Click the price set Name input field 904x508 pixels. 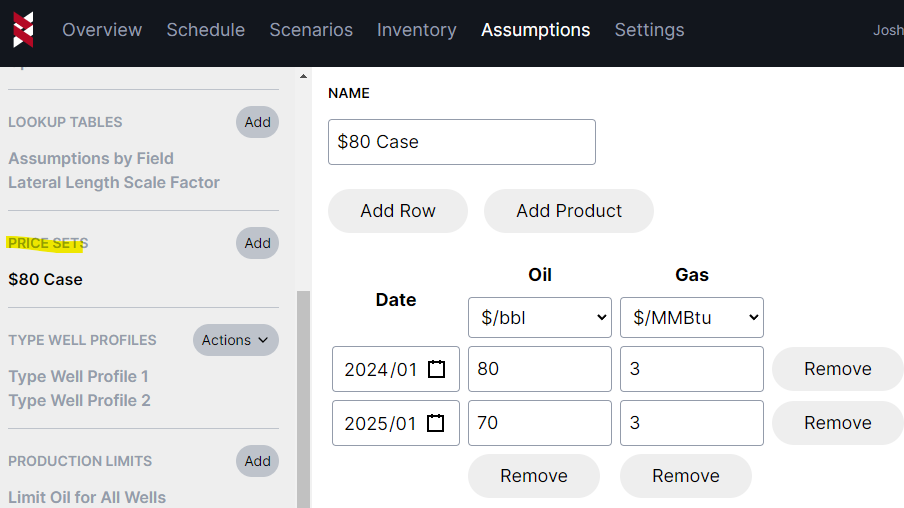[461, 142]
